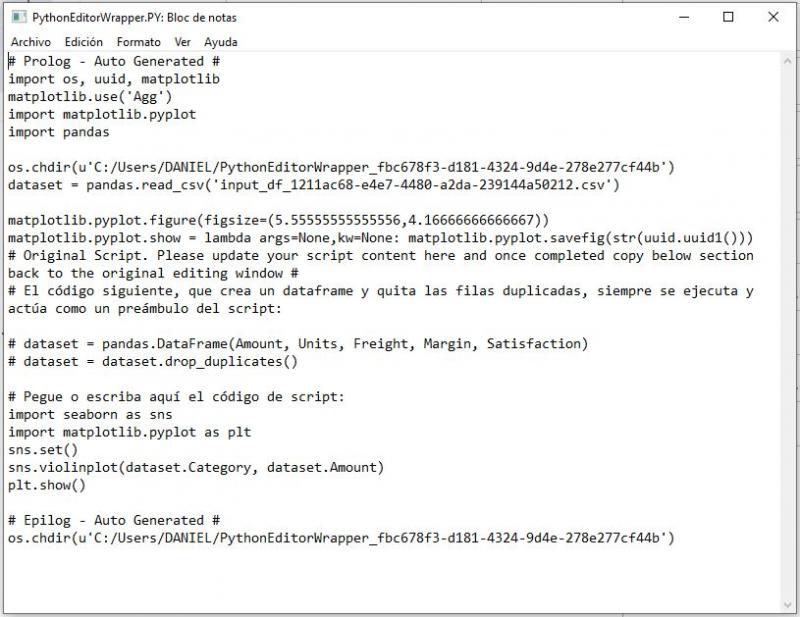Screen dimensions: 800x617
Task: Open the Ver menu
Action: [x=183, y=42]
